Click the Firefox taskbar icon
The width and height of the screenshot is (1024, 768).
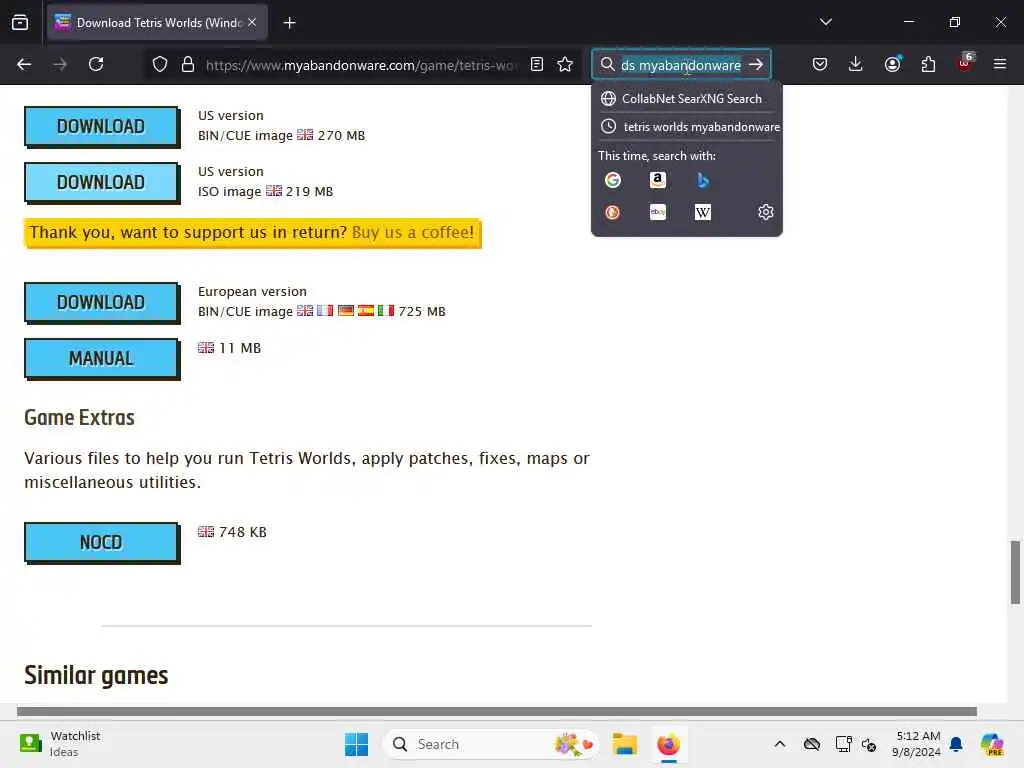click(669, 744)
